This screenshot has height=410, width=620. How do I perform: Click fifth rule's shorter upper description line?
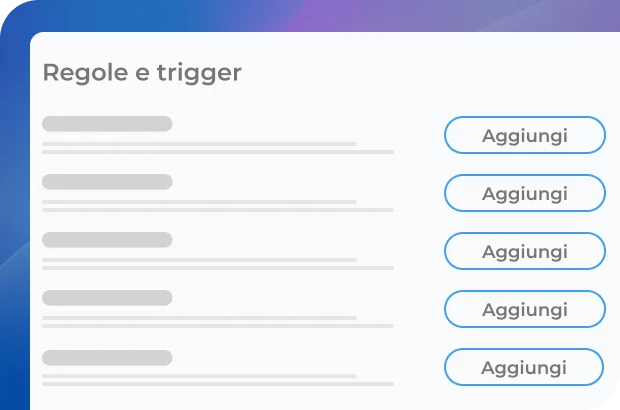(x=199, y=376)
